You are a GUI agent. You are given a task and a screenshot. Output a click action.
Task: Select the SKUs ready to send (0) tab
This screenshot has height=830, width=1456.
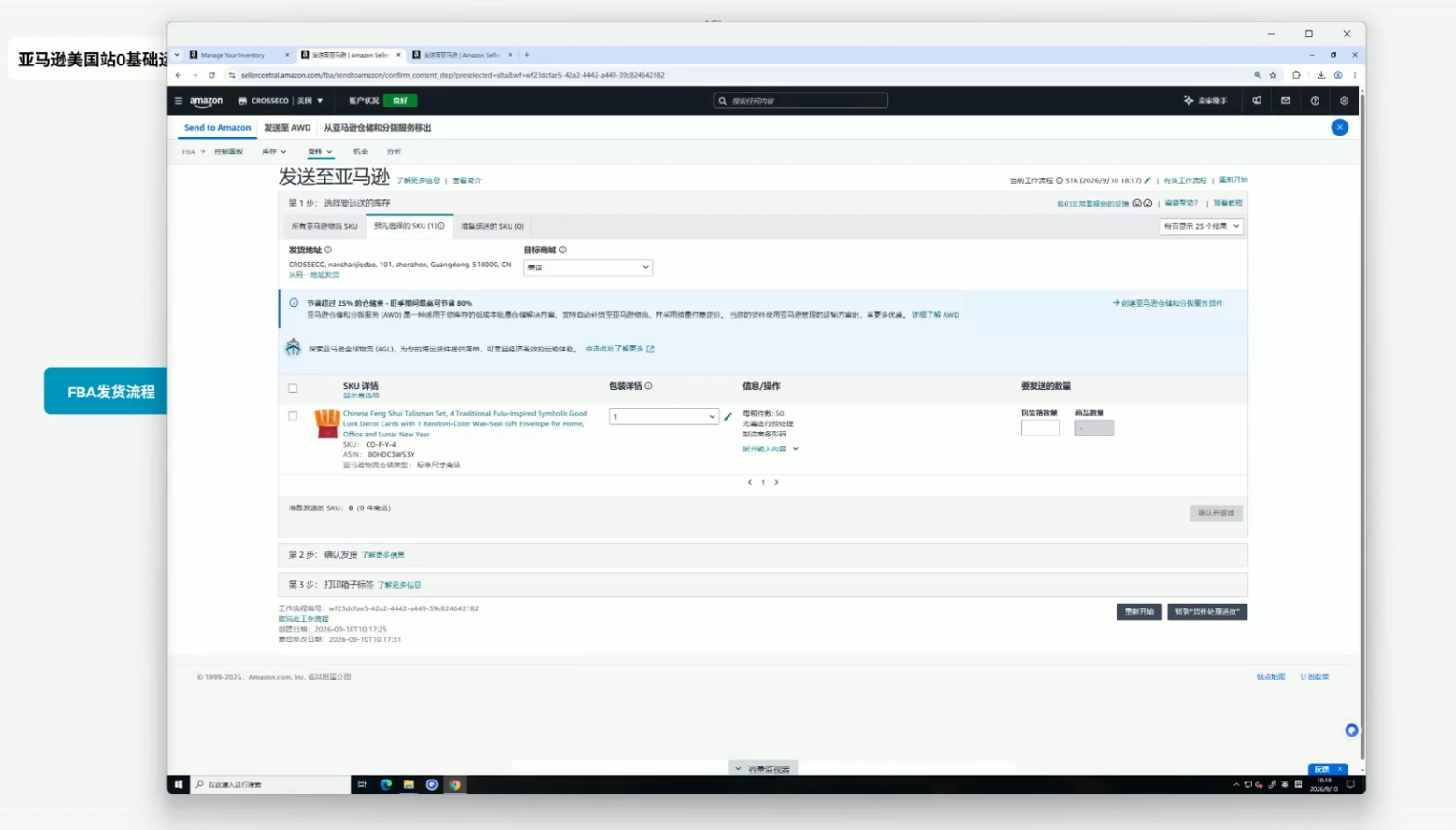[492, 226]
